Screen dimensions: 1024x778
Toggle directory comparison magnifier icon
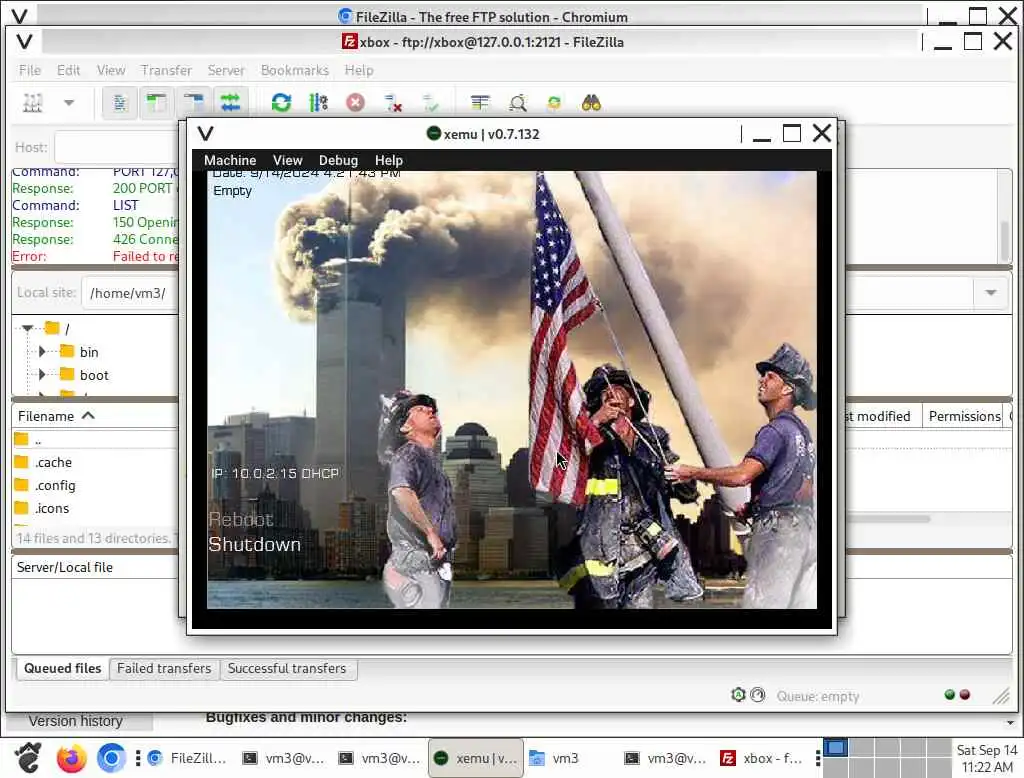pos(517,103)
